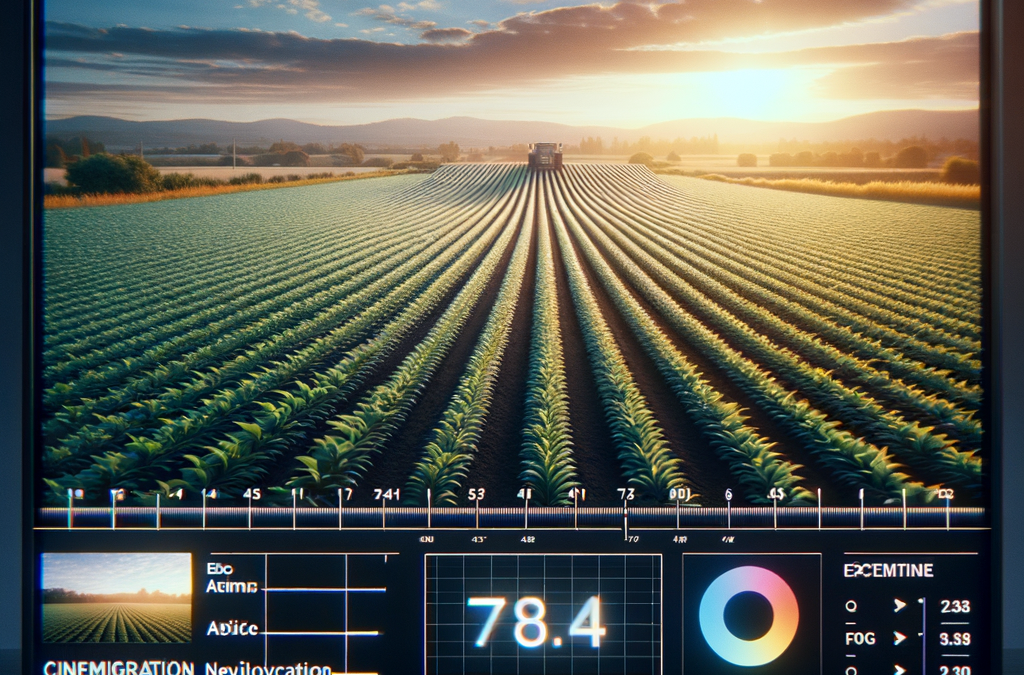This screenshot has width=1024, height=675.
Task: Jump to timeline marker 741
Action: pos(386,494)
